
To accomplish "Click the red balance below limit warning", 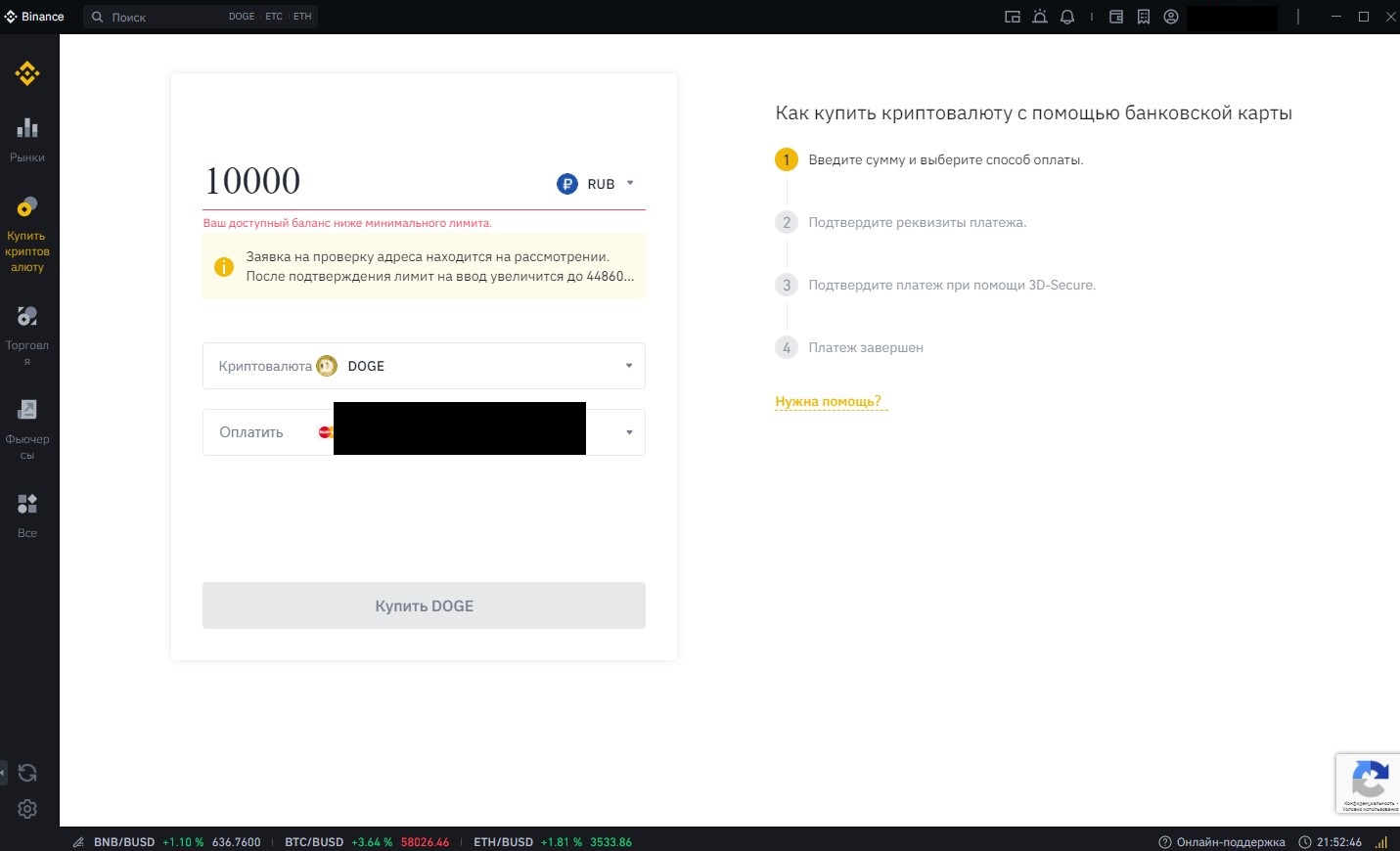I will point(347,223).
